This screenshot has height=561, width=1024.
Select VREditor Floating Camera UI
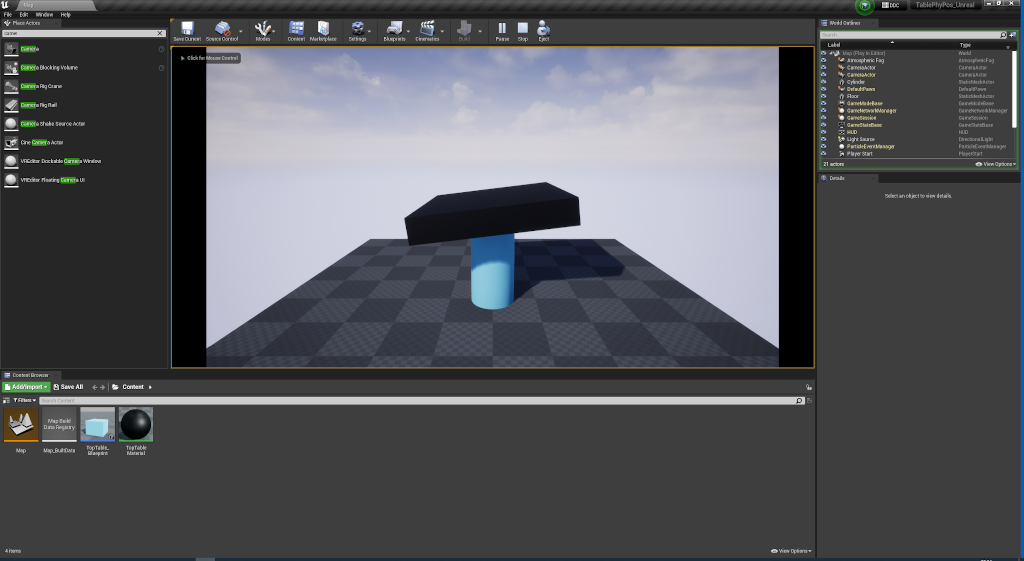84,180
